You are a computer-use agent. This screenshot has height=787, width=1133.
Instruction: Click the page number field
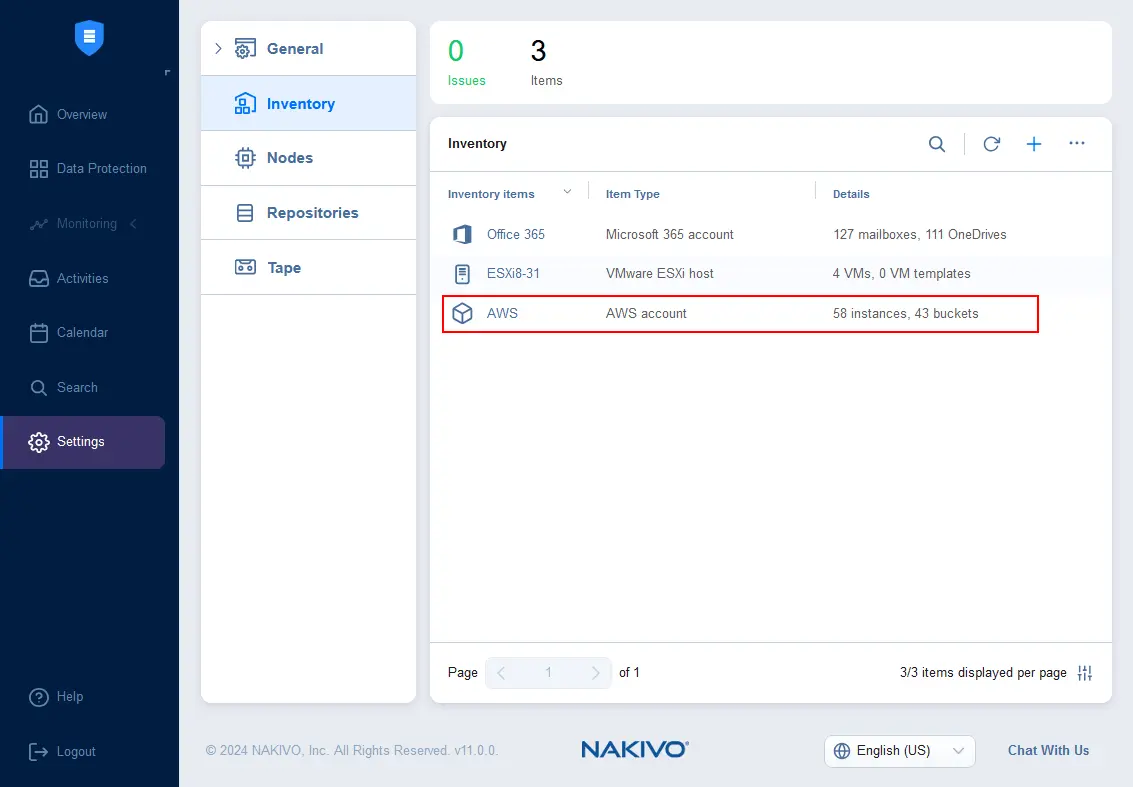548,673
